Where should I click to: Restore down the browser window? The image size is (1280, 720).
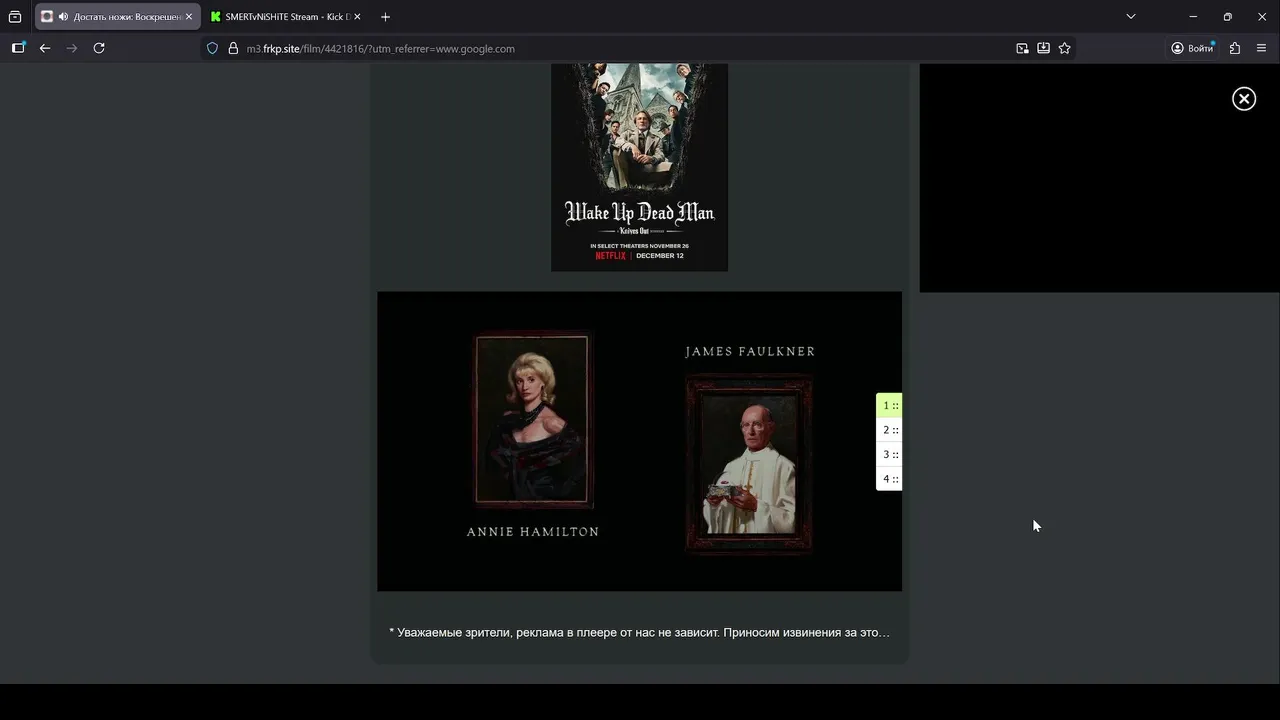click(1227, 17)
